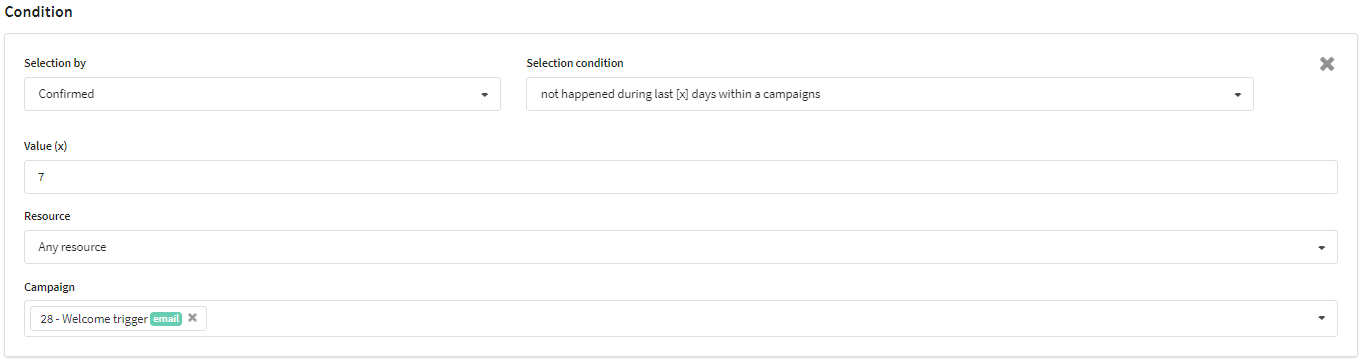The image size is (1365, 363).
Task: Expand the Selection condition dropdown arrow
Action: coord(1237,95)
